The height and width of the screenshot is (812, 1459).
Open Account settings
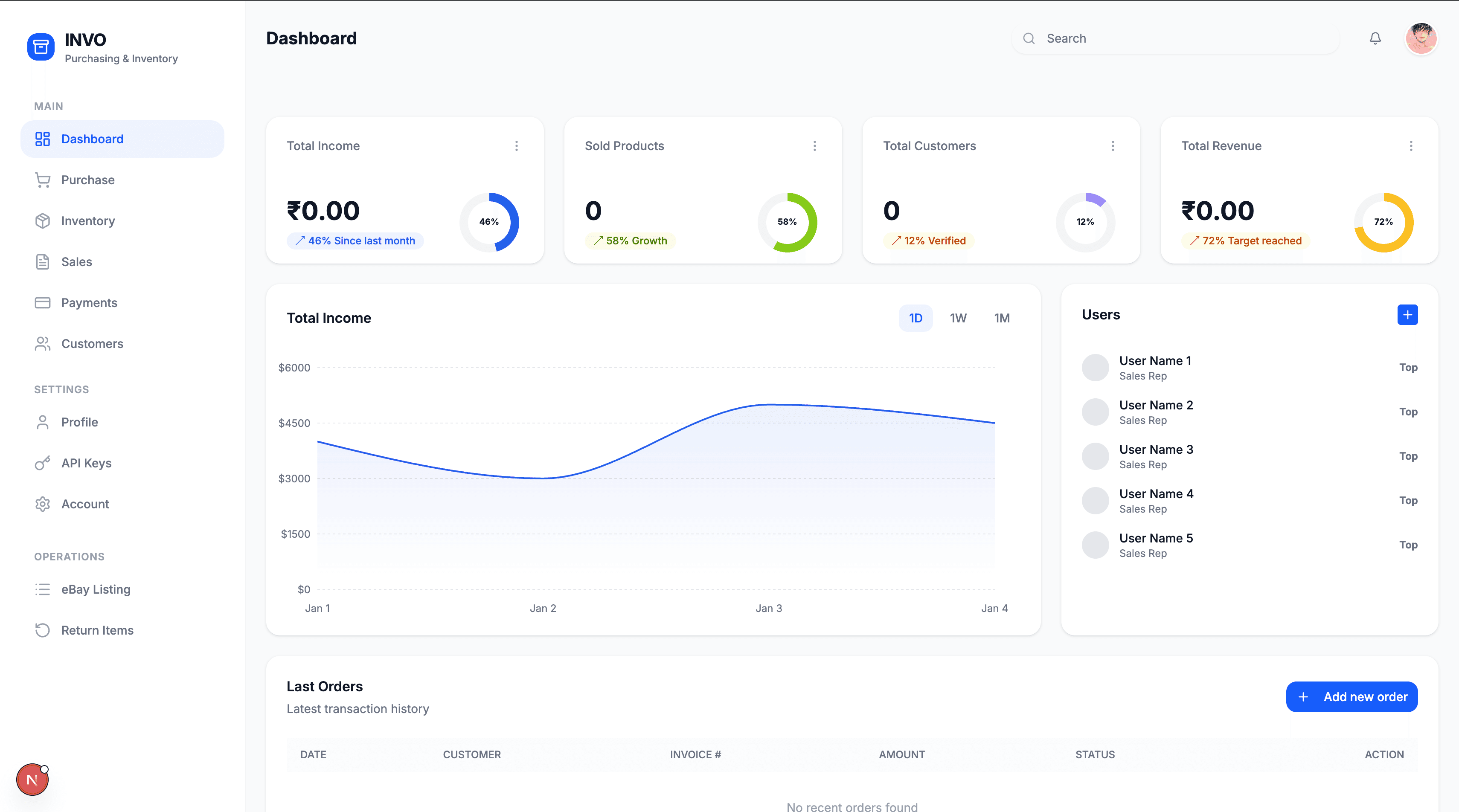[x=122, y=504]
